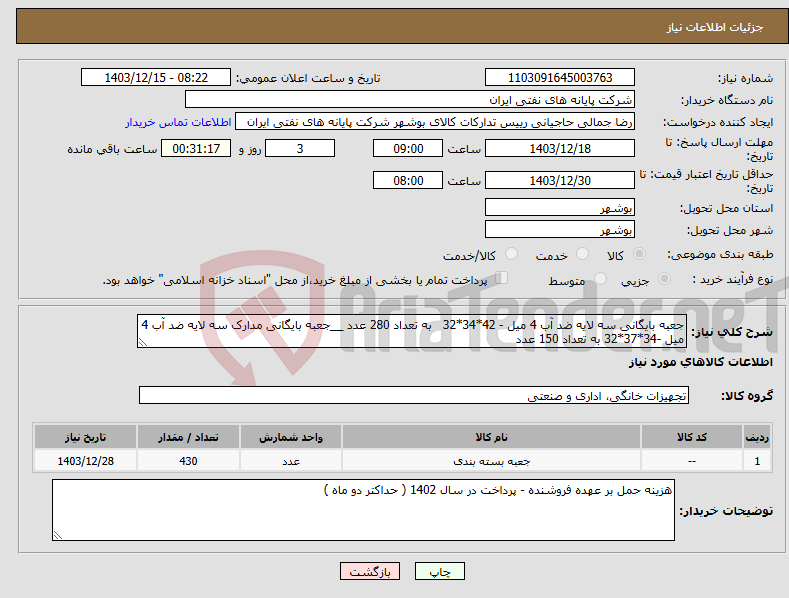Click the label ساعت باقی مانده
This screenshot has width=789, height=598.
pyautogui.click(x=112, y=149)
